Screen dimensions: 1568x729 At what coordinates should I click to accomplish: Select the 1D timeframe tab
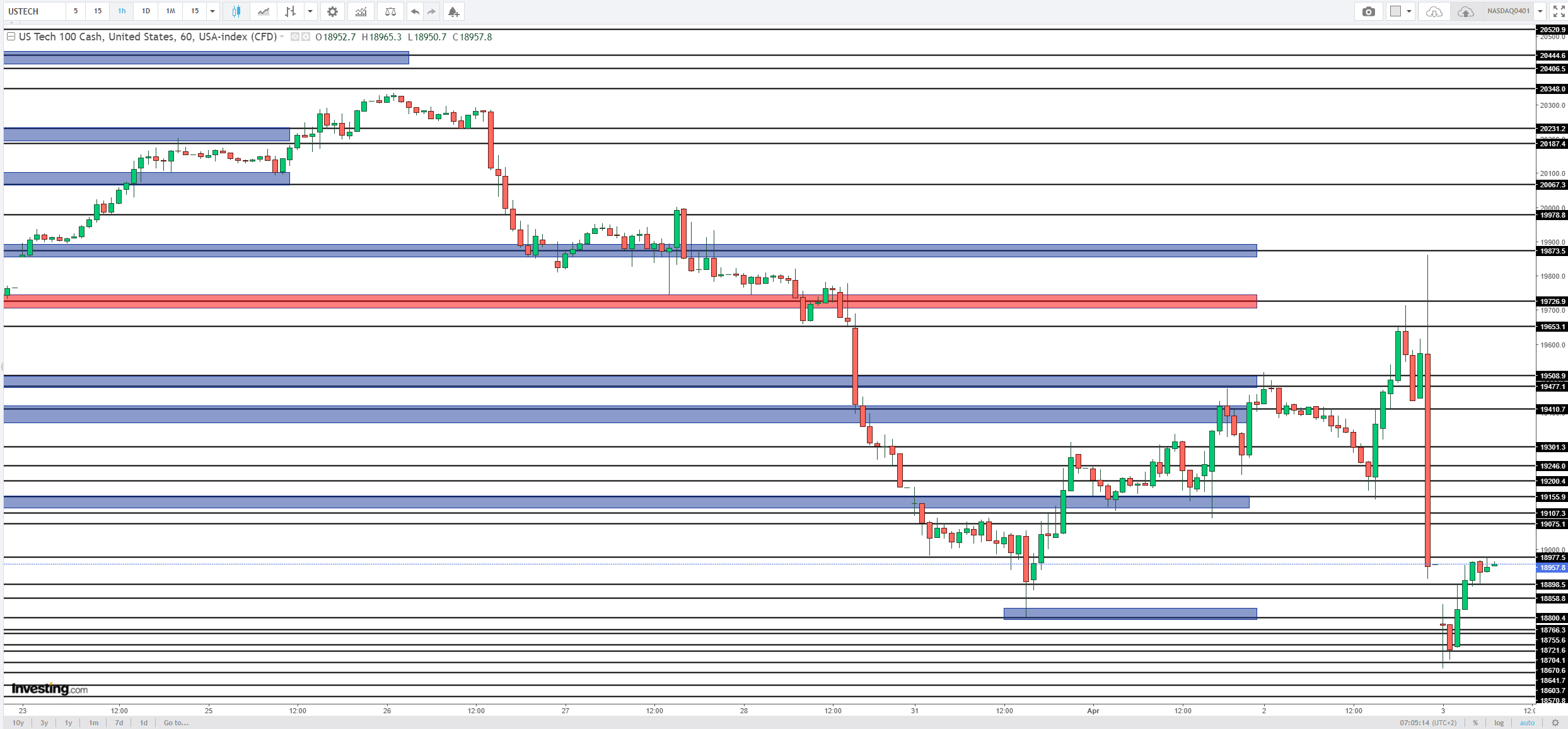[x=146, y=11]
